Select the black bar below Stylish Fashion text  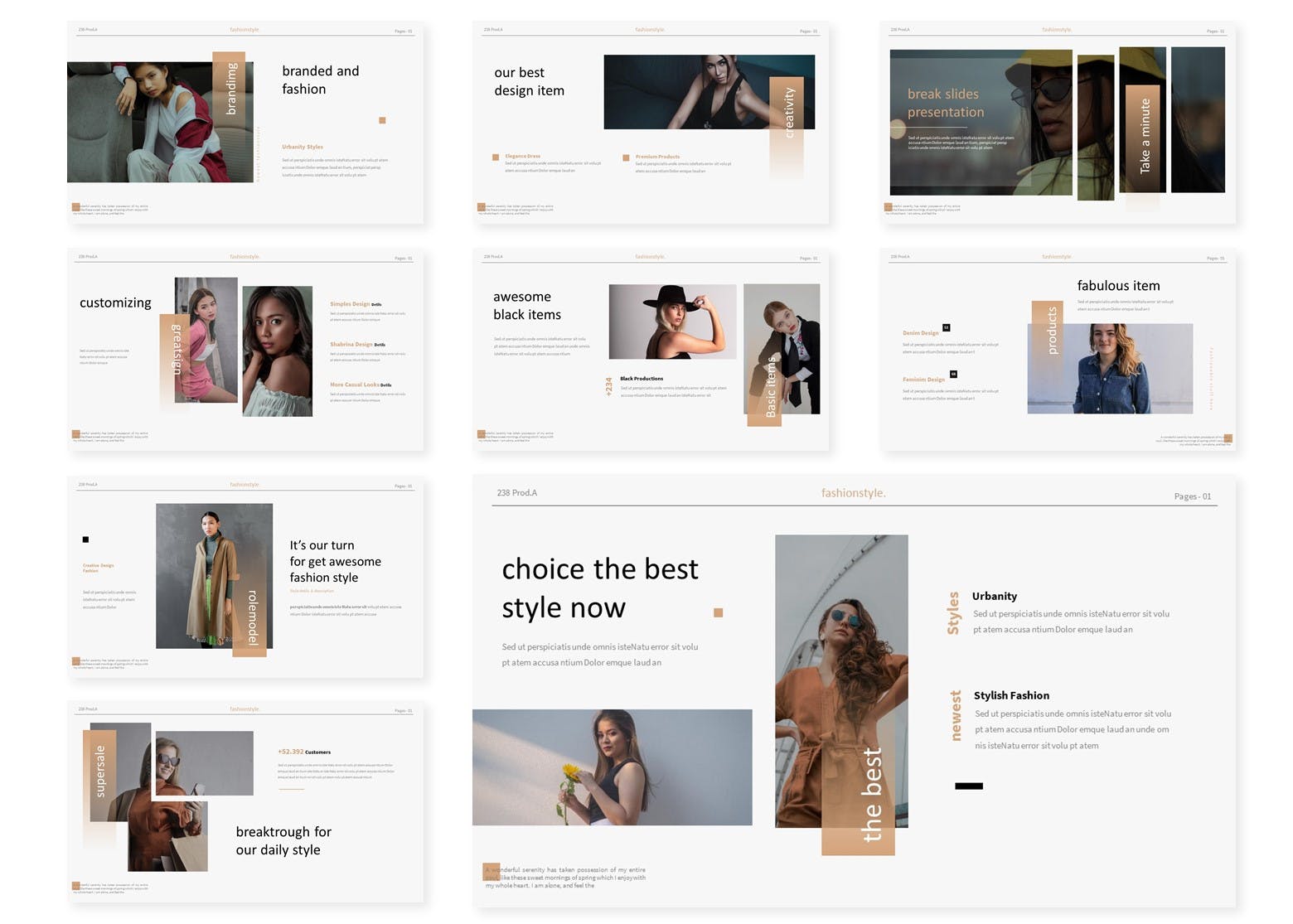point(968,786)
